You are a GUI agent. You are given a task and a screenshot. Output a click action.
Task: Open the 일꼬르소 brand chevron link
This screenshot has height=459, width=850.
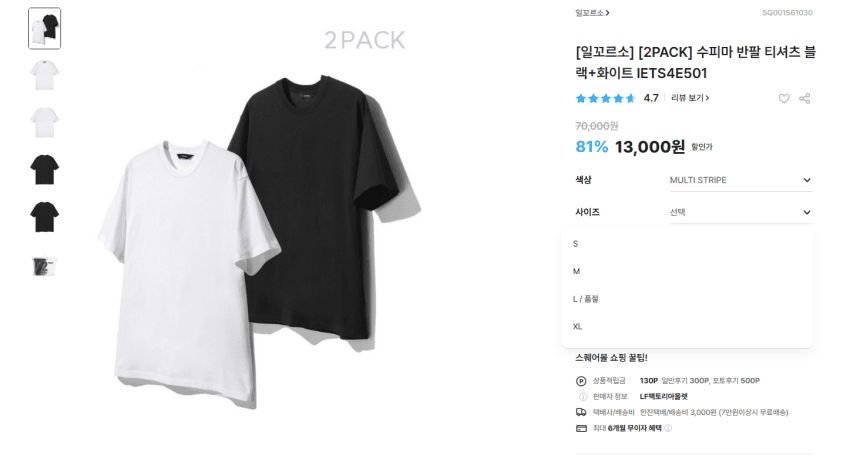[x=592, y=12]
